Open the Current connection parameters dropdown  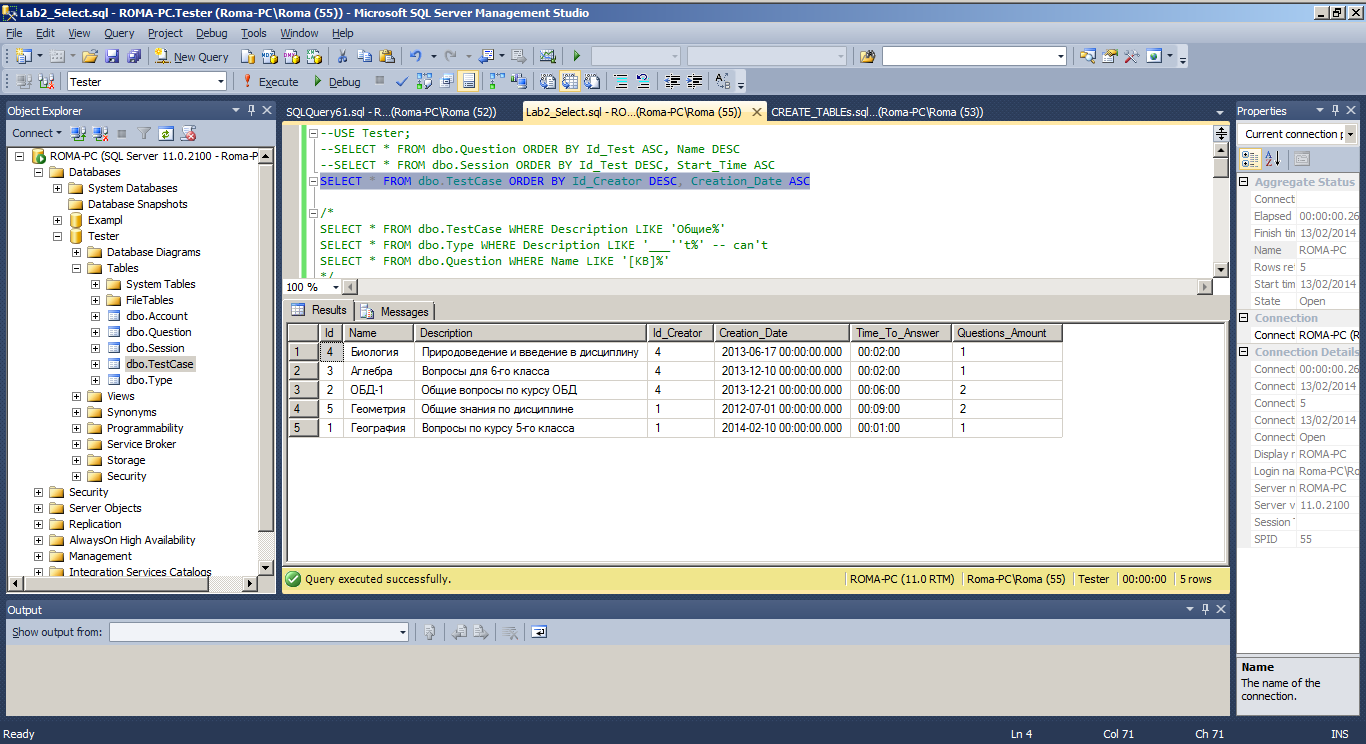click(x=1350, y=134)
